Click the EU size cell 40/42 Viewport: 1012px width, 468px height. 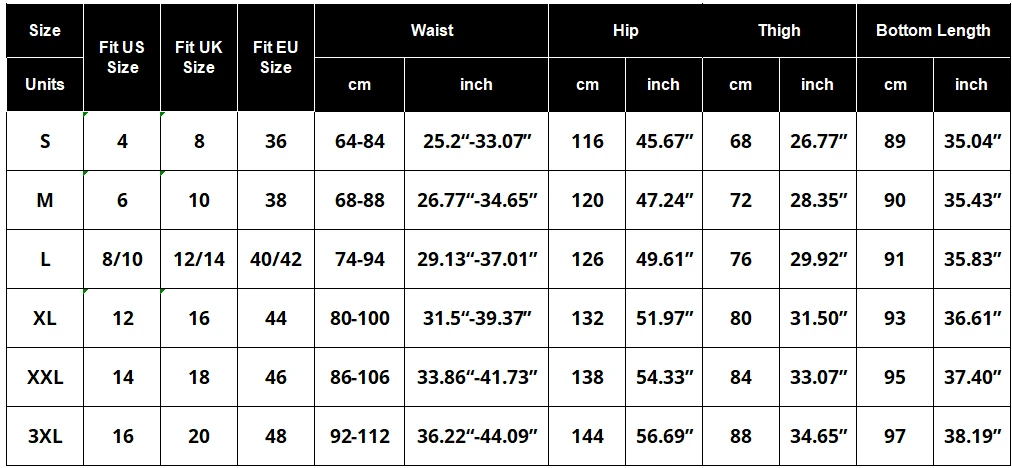pos(276,259)
